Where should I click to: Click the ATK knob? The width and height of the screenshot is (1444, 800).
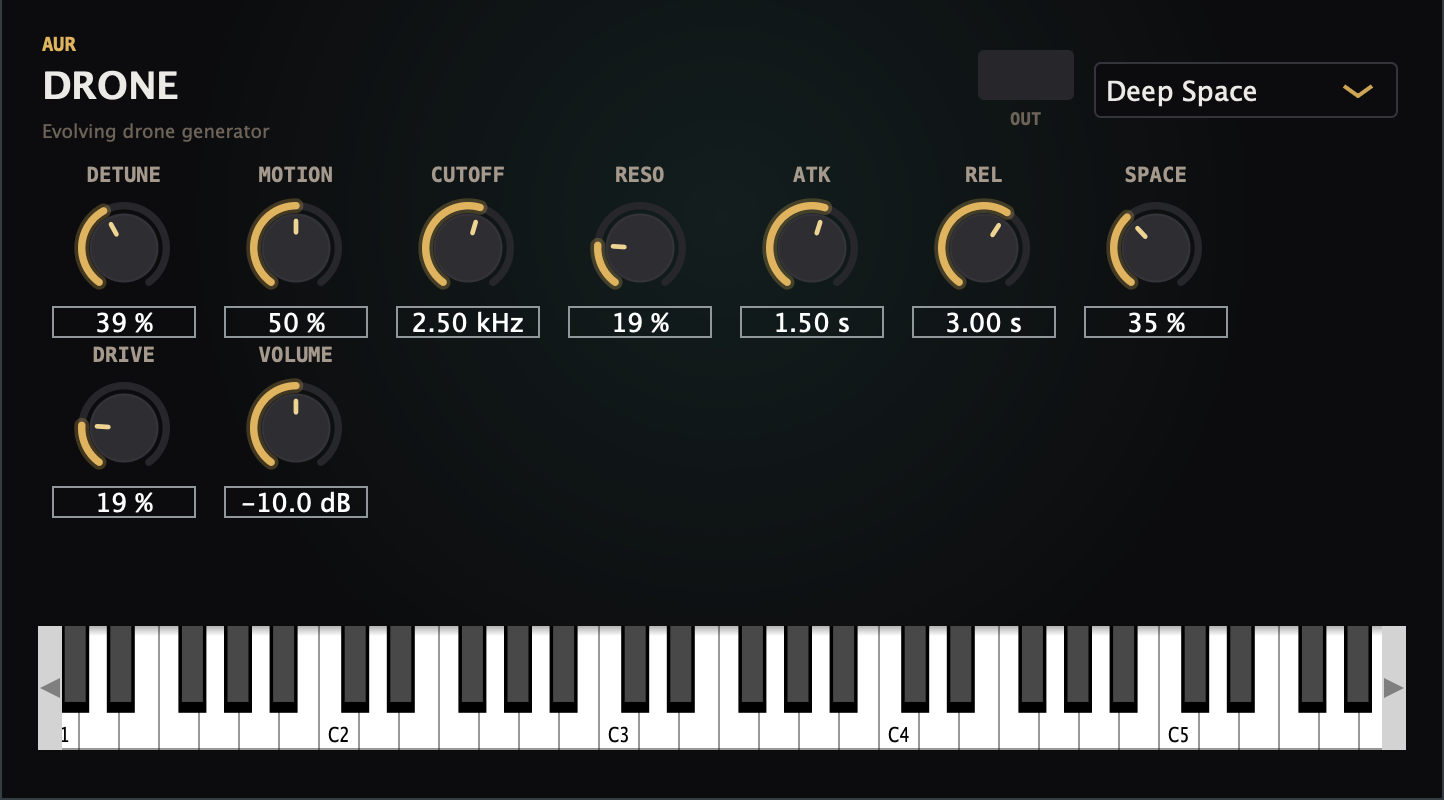(x=811, y=247)
